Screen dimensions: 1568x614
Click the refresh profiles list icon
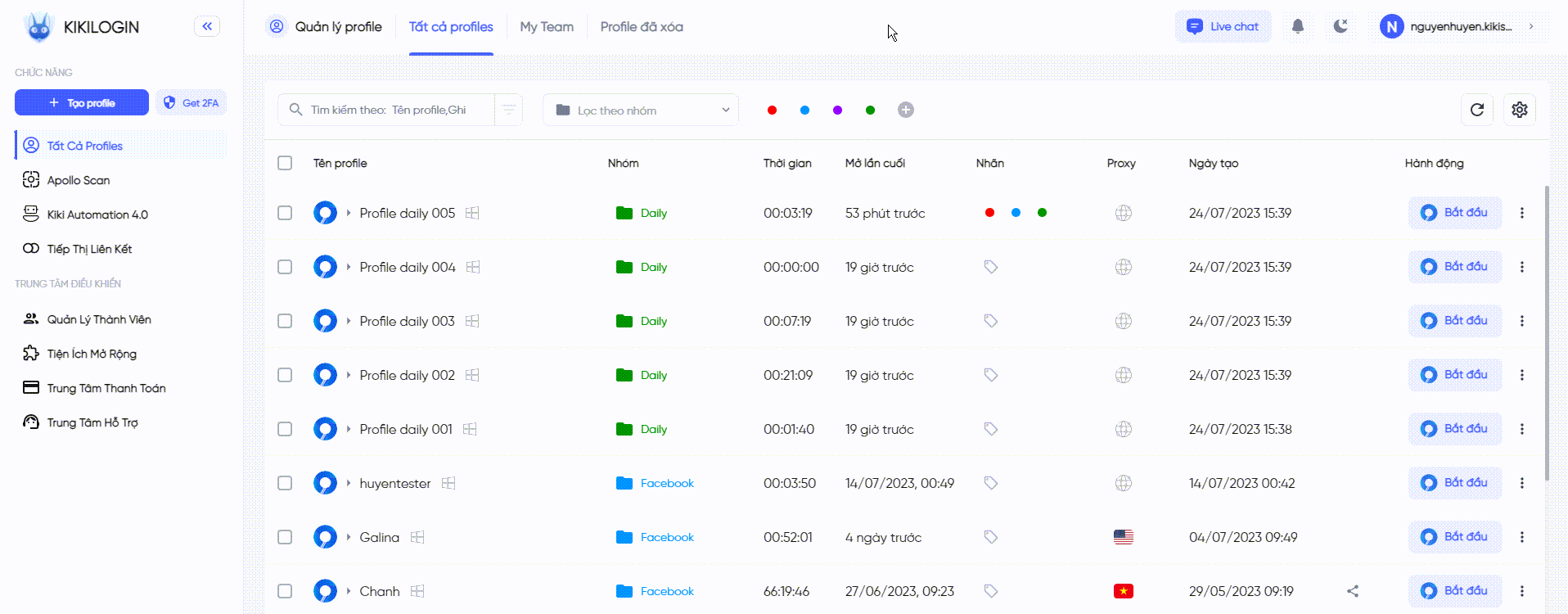click(x=1476, y=110)
